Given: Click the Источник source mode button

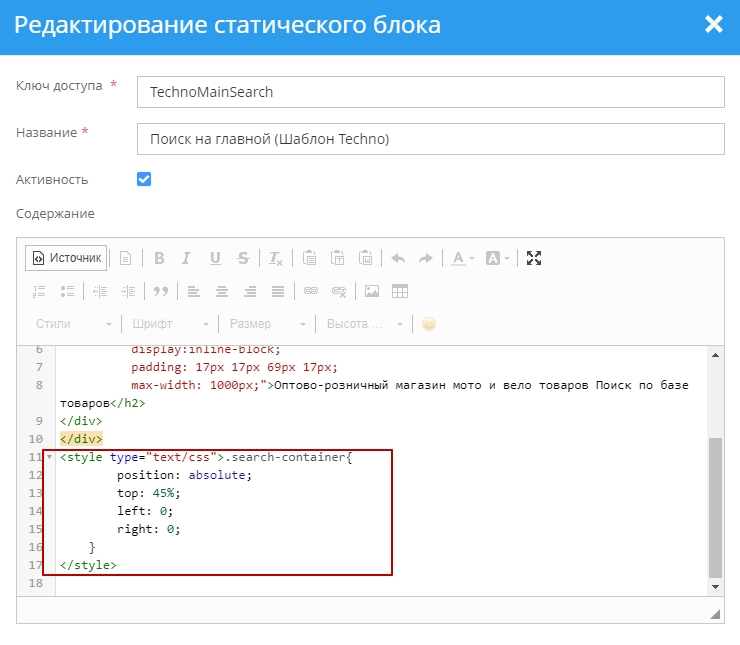Looking at the screenshot, I should (67, 258).
